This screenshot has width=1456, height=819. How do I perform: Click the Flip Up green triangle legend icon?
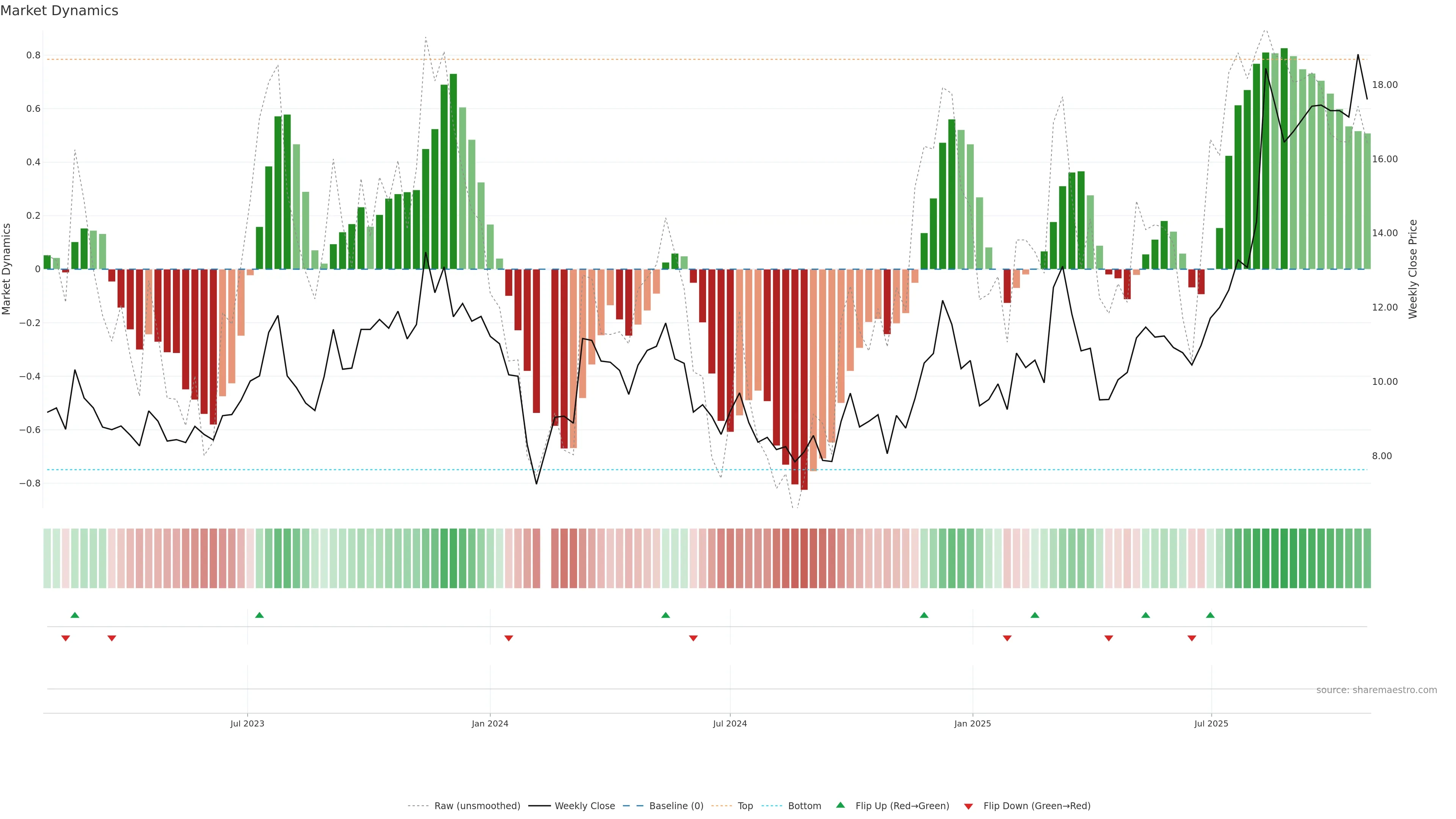(x=841, y=805)
